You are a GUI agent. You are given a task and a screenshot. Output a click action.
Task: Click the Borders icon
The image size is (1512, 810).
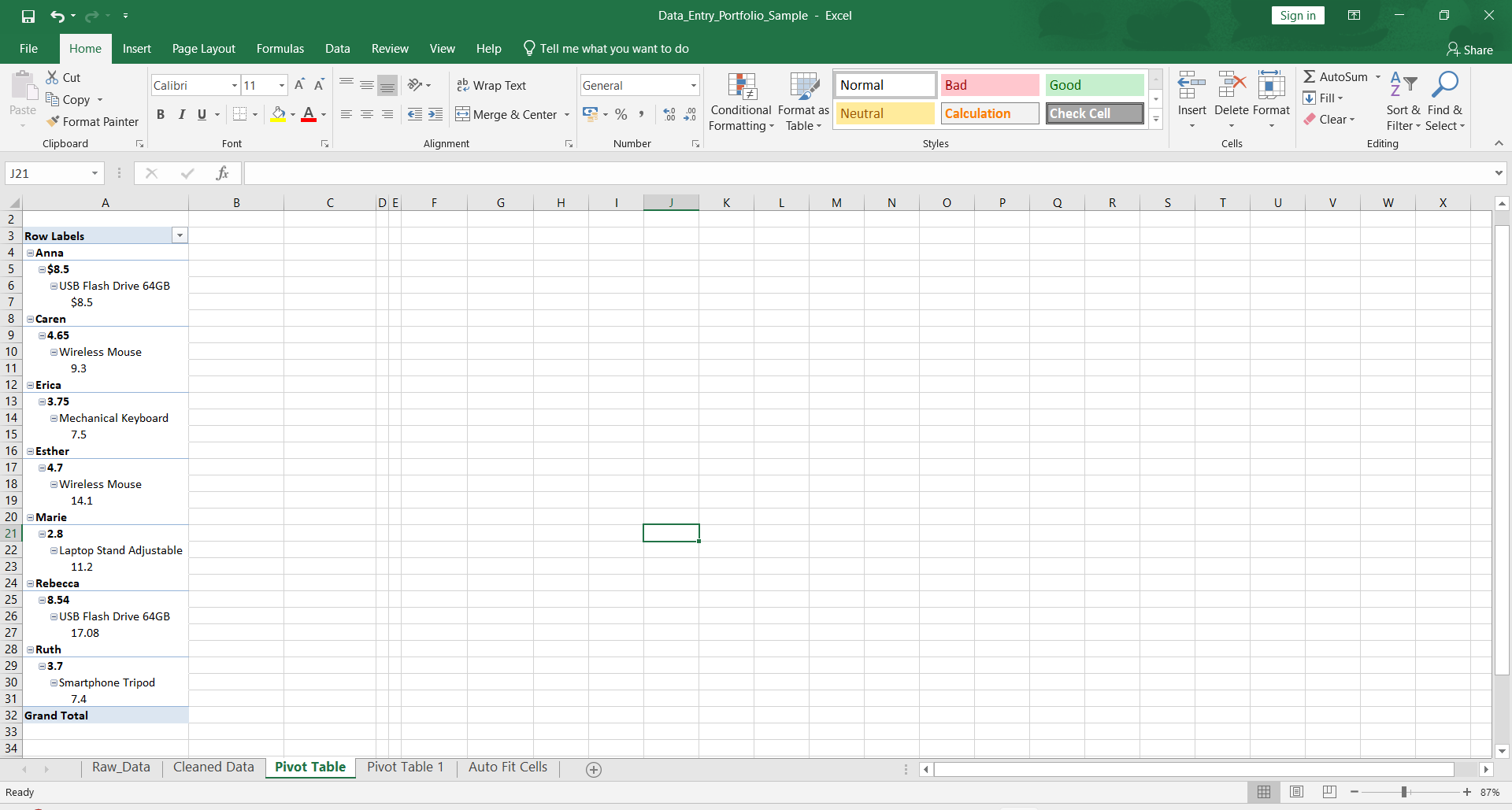(240, 114)
